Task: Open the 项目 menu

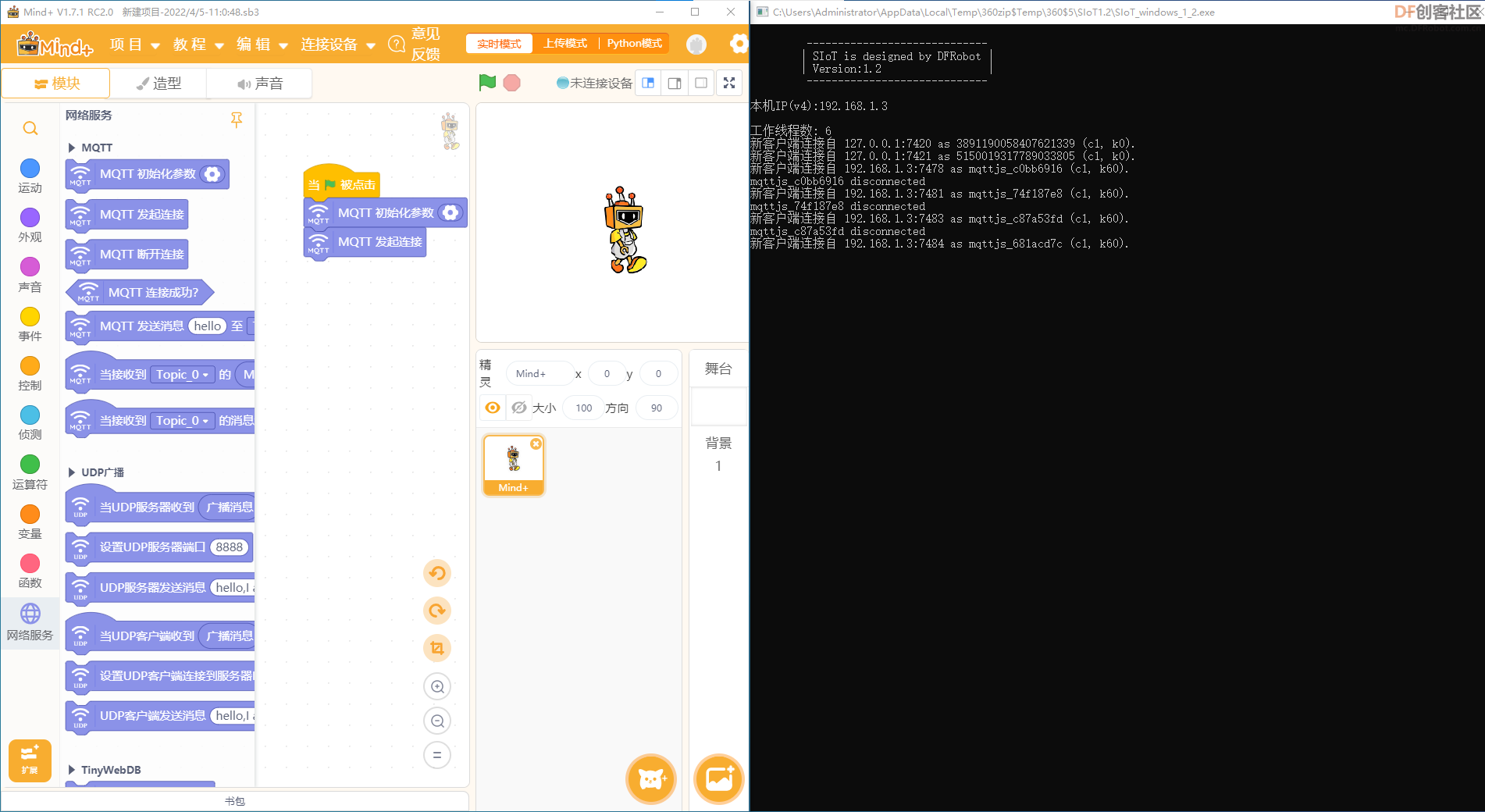Action: (x=135, y=45)
